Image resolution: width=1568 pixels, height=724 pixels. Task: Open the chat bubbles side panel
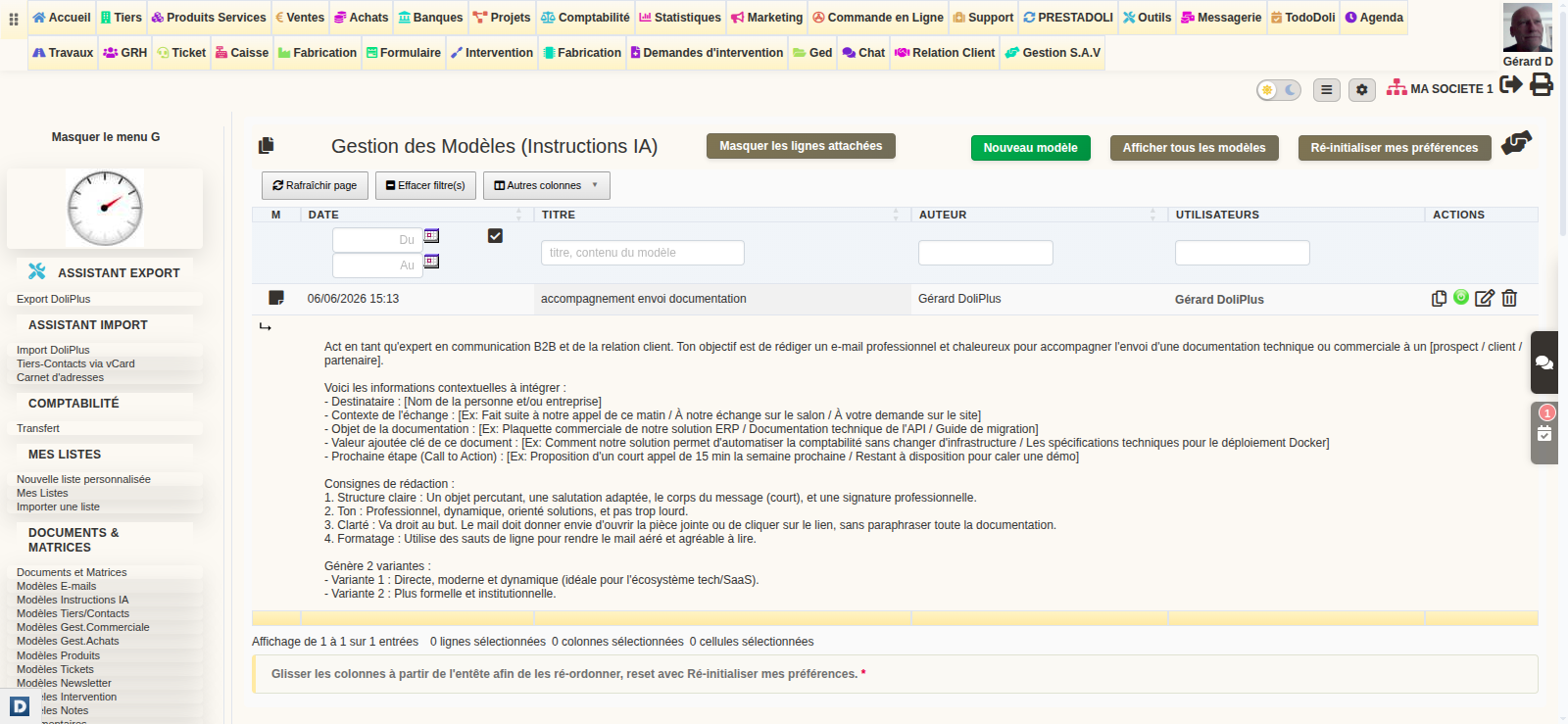[1544, 362]
